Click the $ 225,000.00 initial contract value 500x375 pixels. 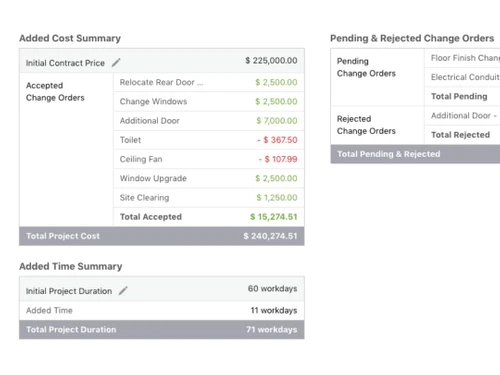click(271, 61)
